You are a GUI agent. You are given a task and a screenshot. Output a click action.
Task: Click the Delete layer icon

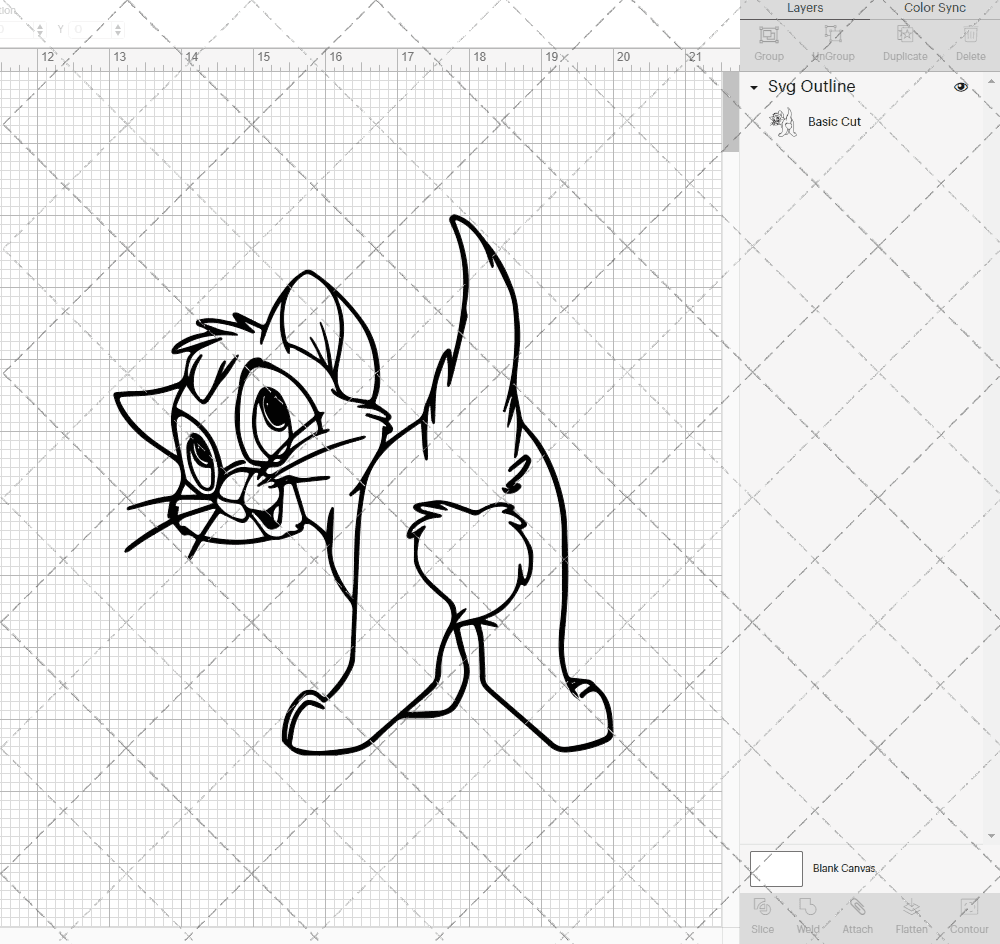[970, 35]
